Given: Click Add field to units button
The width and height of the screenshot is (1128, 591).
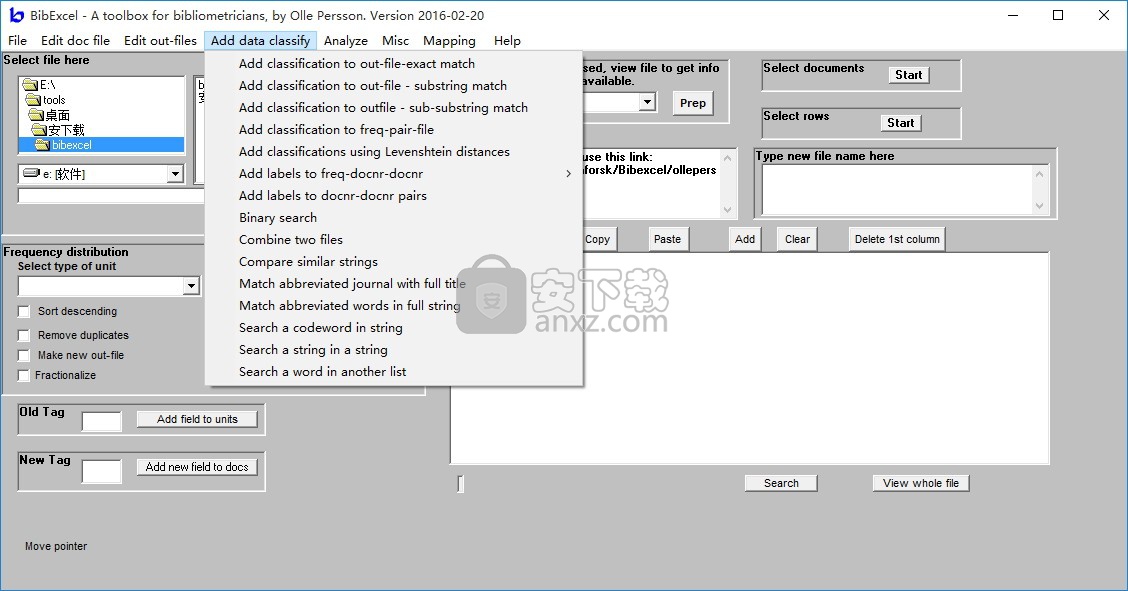Looking at the screenshot, I should [x=197, y=419].
